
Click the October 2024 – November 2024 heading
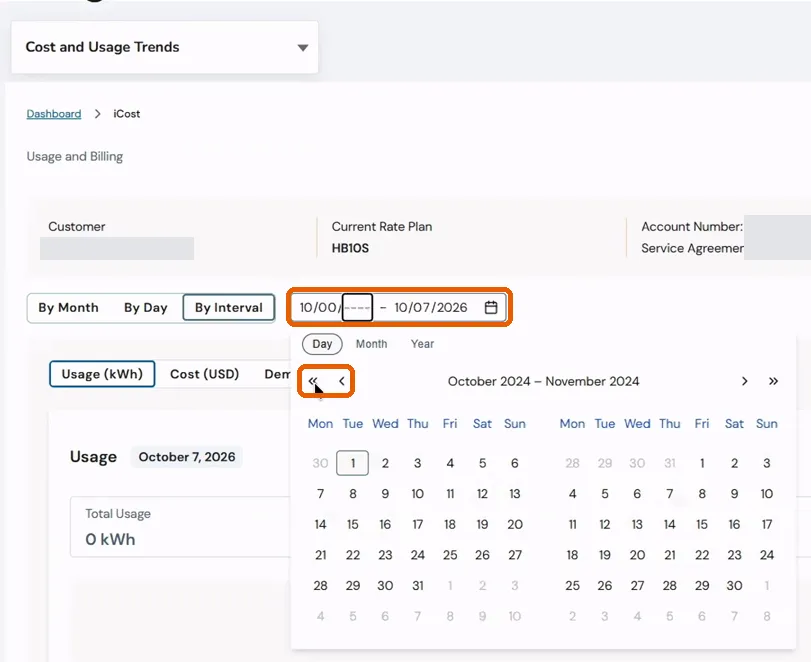[543, 381]
